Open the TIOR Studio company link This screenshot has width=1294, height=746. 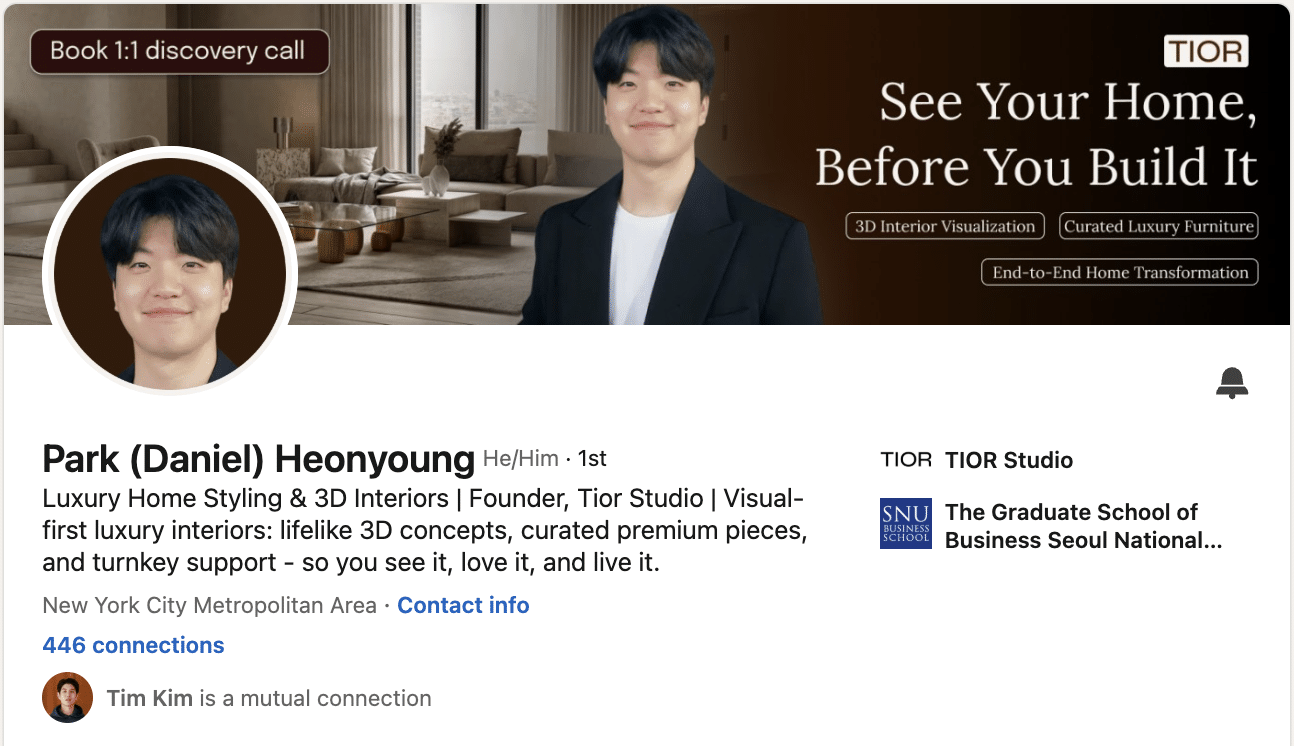[1009, 460]
